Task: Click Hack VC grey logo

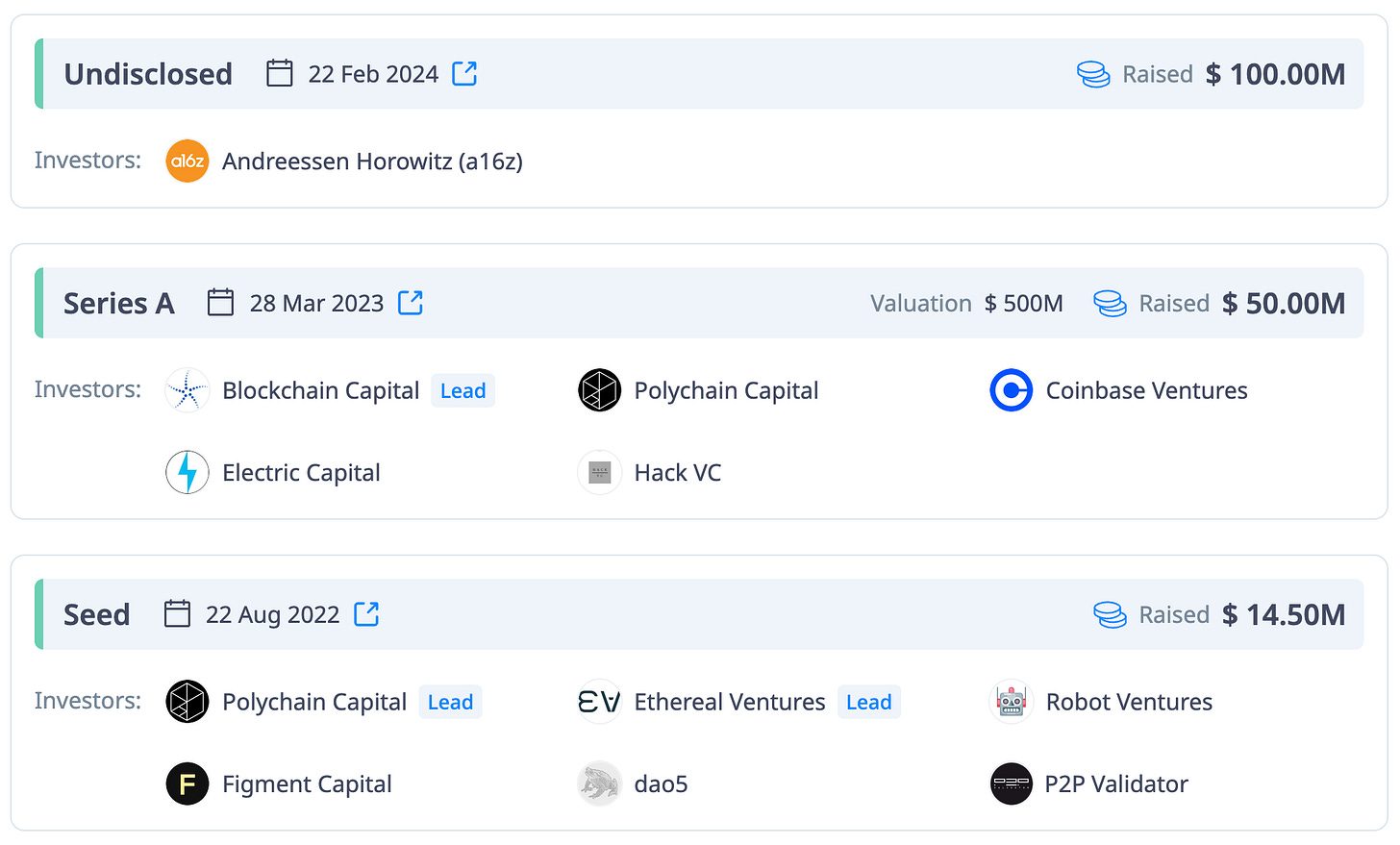Action: click(599, 472)
